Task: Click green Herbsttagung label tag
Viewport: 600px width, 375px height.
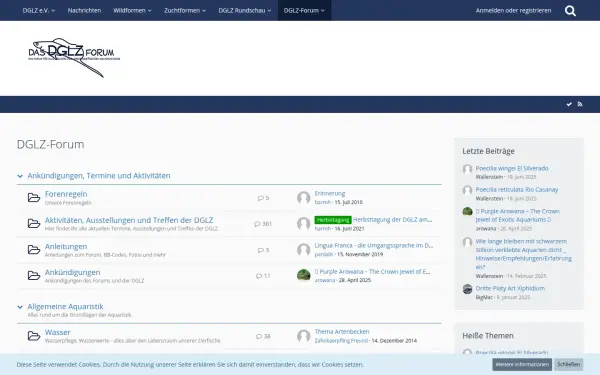Action: coord(333,220)
